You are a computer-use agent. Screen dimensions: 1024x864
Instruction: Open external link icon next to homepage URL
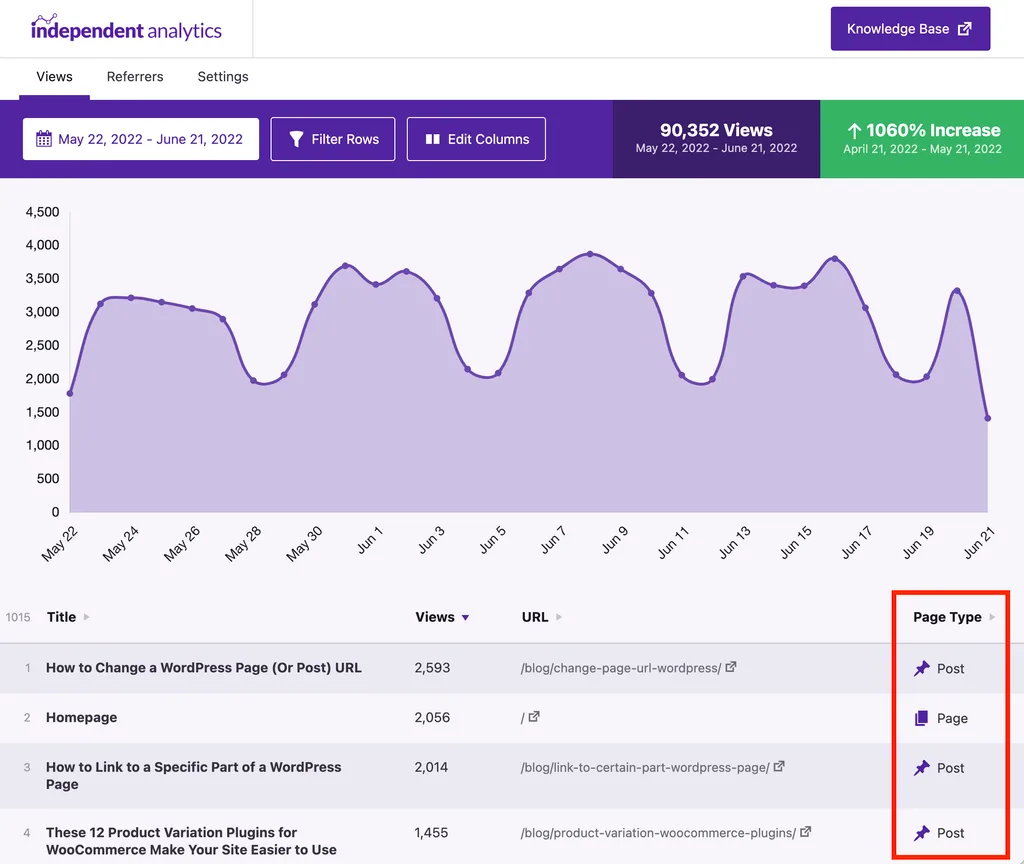coord(534,717)
